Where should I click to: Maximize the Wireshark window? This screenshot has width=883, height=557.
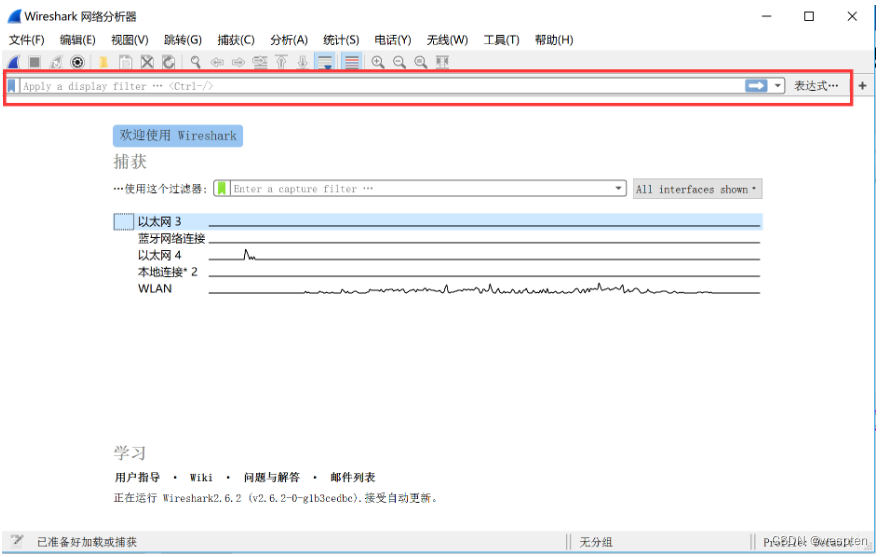click(809, 16)
